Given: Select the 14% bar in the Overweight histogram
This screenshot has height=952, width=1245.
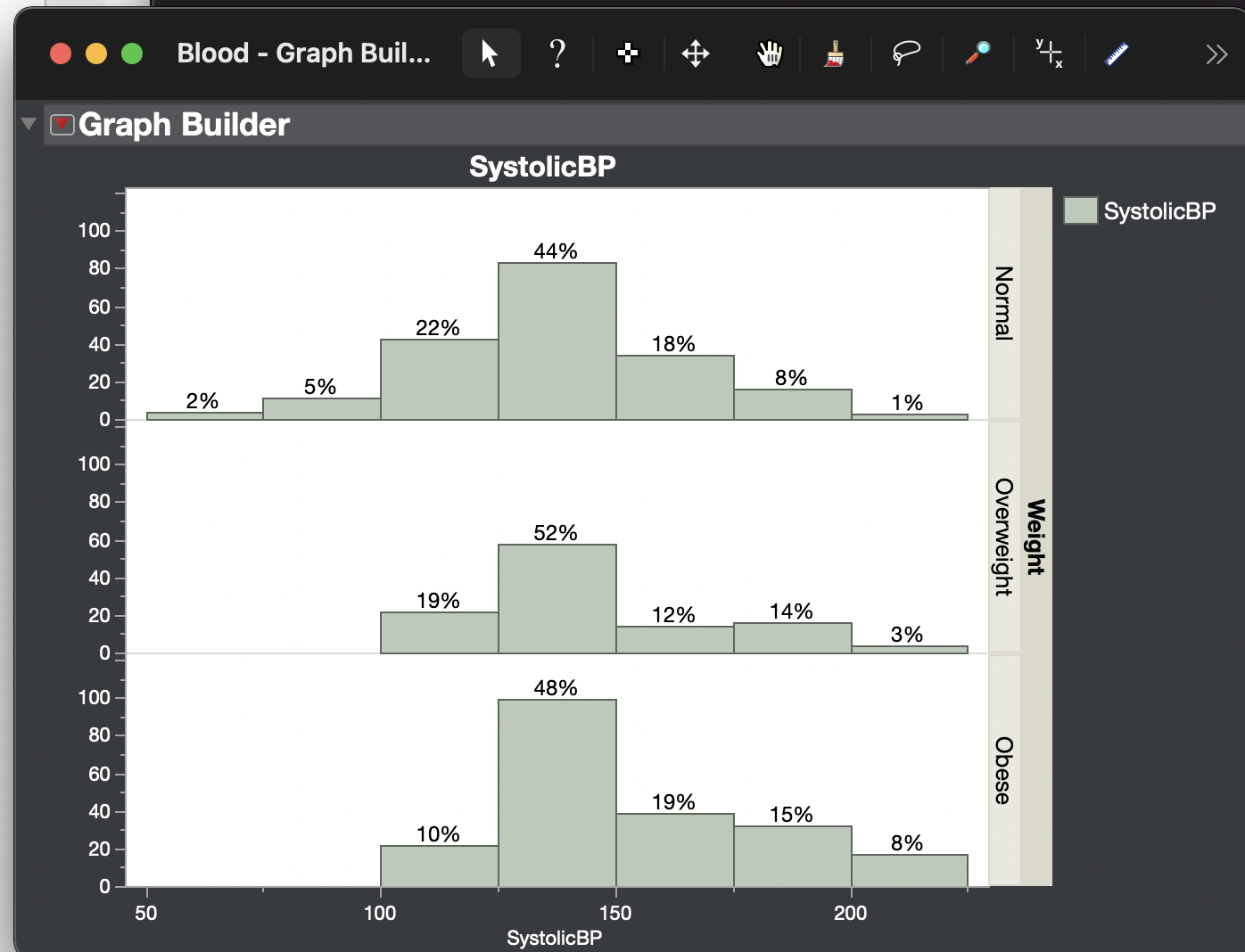Looking at the screenshot, I should 792,638.
